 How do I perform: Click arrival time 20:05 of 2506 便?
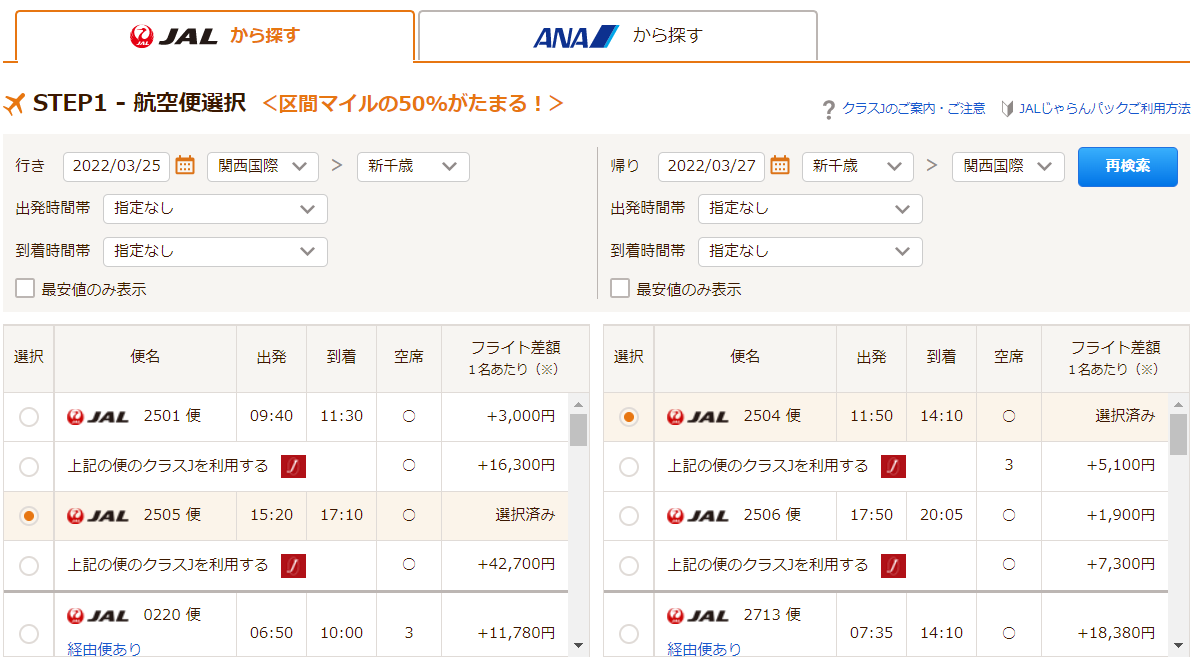click(x=941, y=515)
